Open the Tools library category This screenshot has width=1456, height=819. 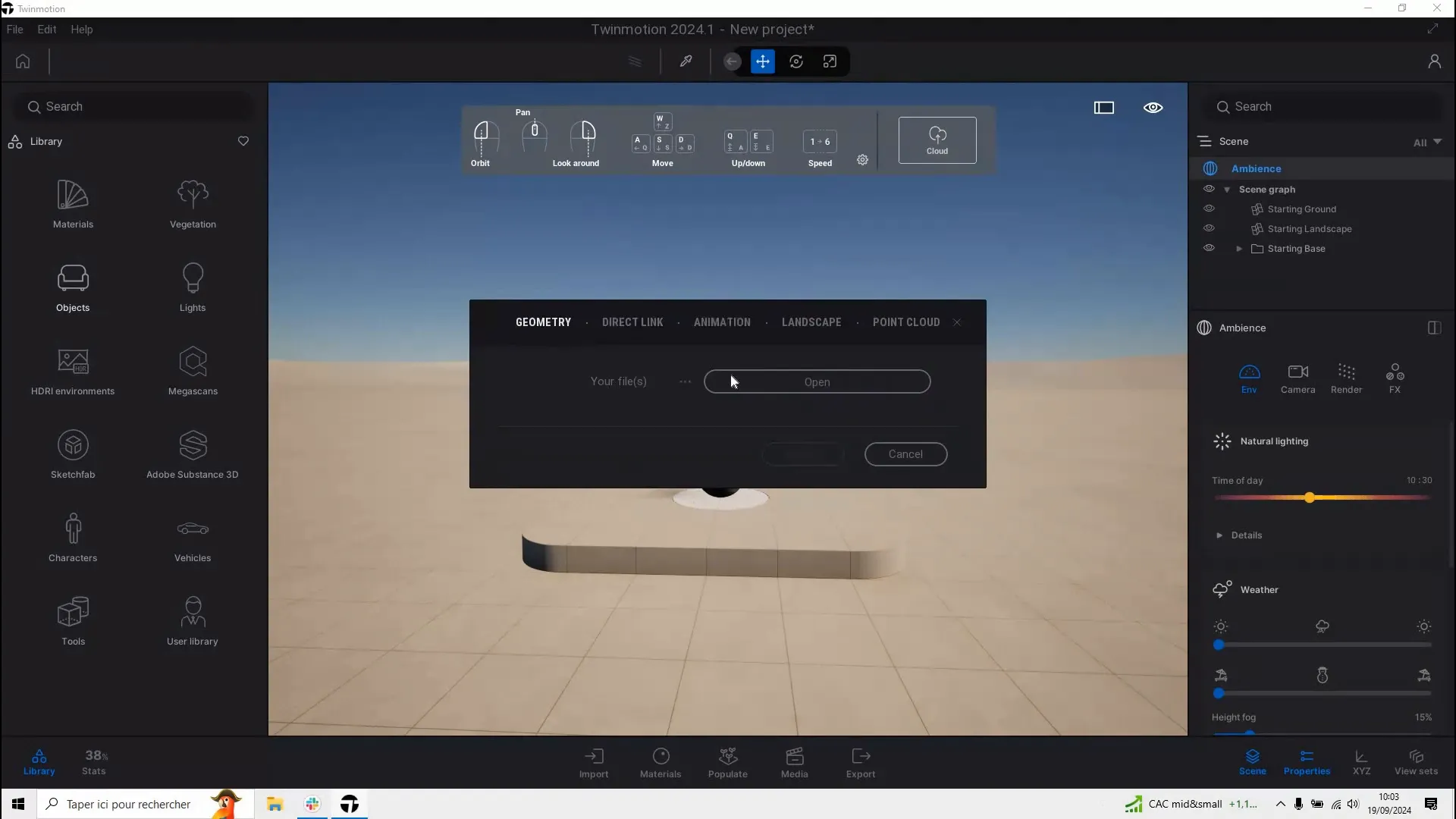click(x=73, y=621)
